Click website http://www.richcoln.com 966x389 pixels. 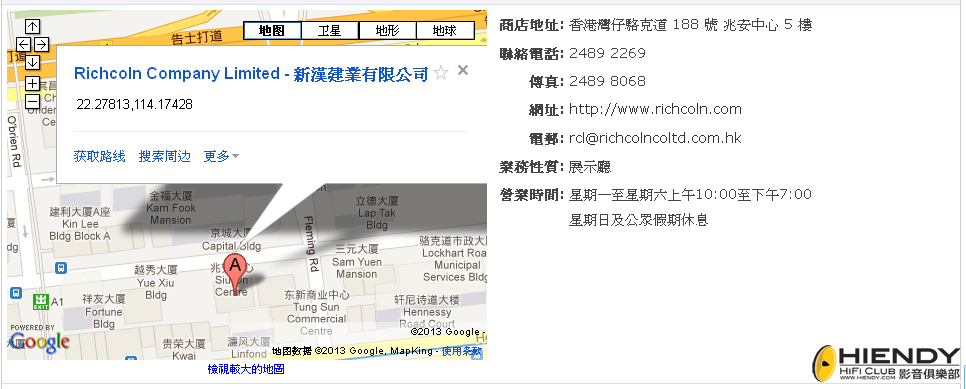(x=656, y=110)
